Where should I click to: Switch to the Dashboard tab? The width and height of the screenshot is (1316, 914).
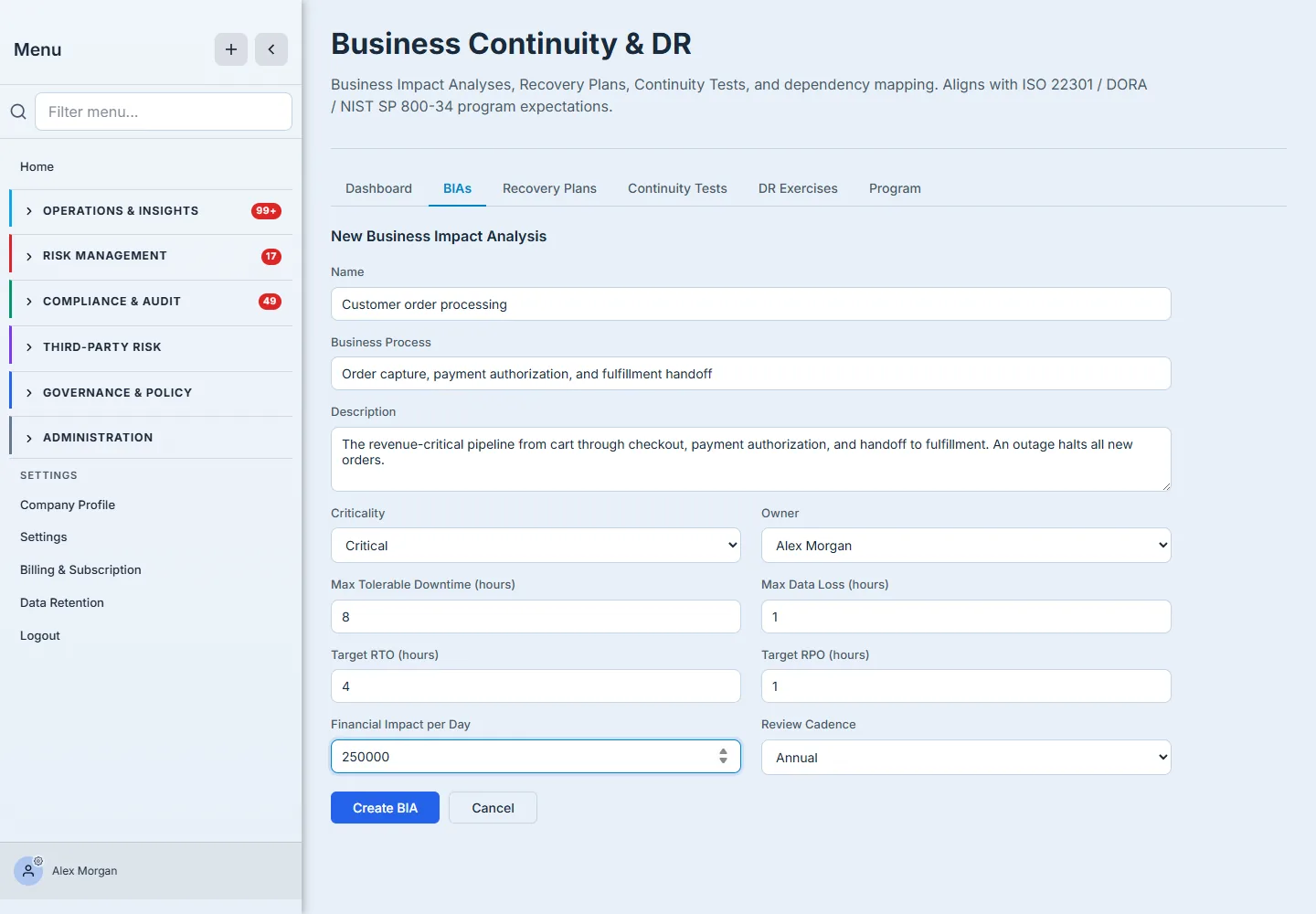[378, 188]
